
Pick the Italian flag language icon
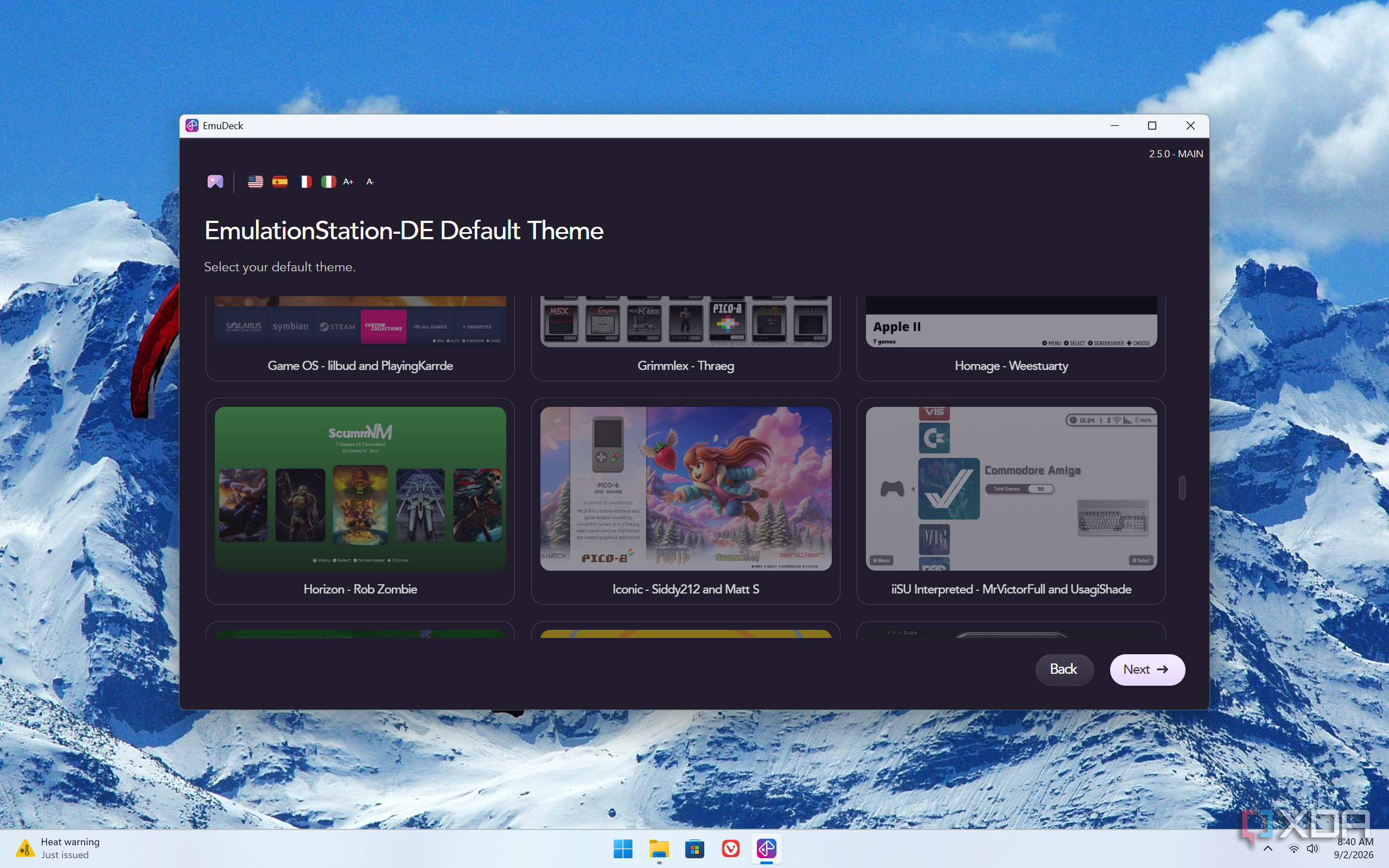pyautogui.click(x=328, y=181)
